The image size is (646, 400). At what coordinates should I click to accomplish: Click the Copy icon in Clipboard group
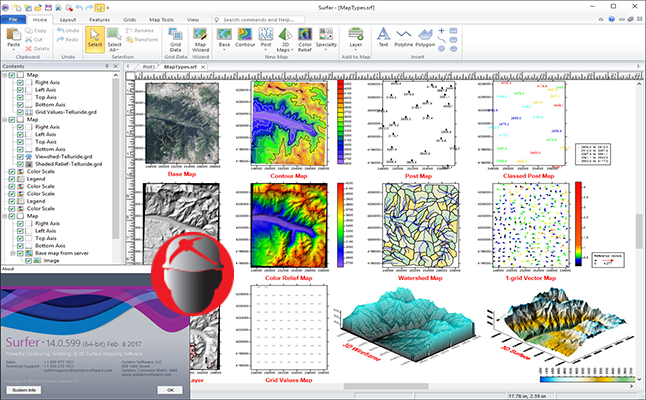[29, 30]
